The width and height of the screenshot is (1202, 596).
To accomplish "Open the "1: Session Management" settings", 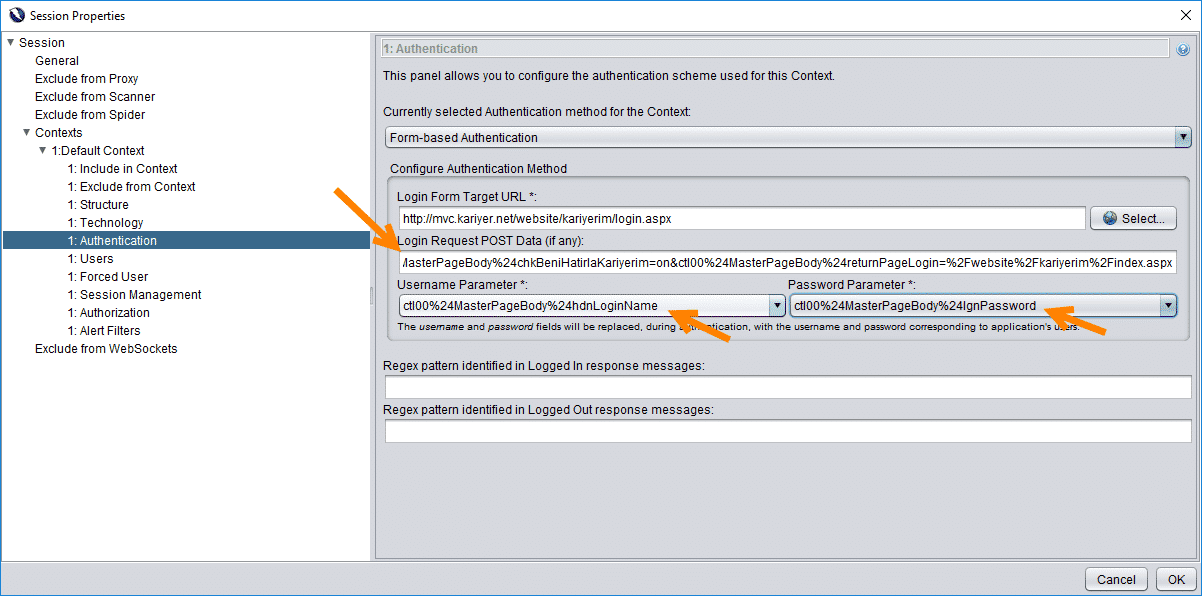I will [135, 294].
